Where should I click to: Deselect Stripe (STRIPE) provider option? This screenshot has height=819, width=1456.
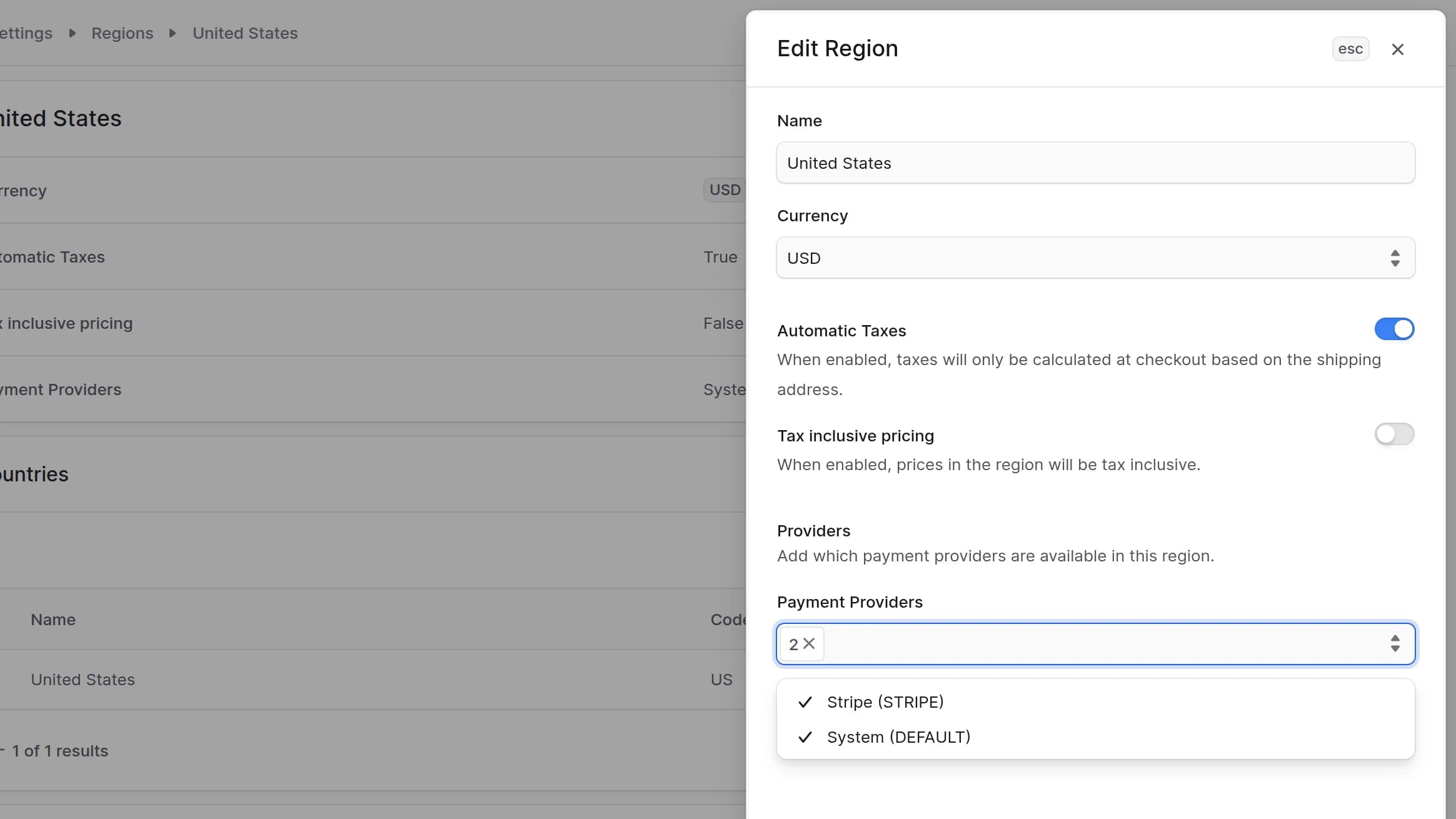[1095, 702]
